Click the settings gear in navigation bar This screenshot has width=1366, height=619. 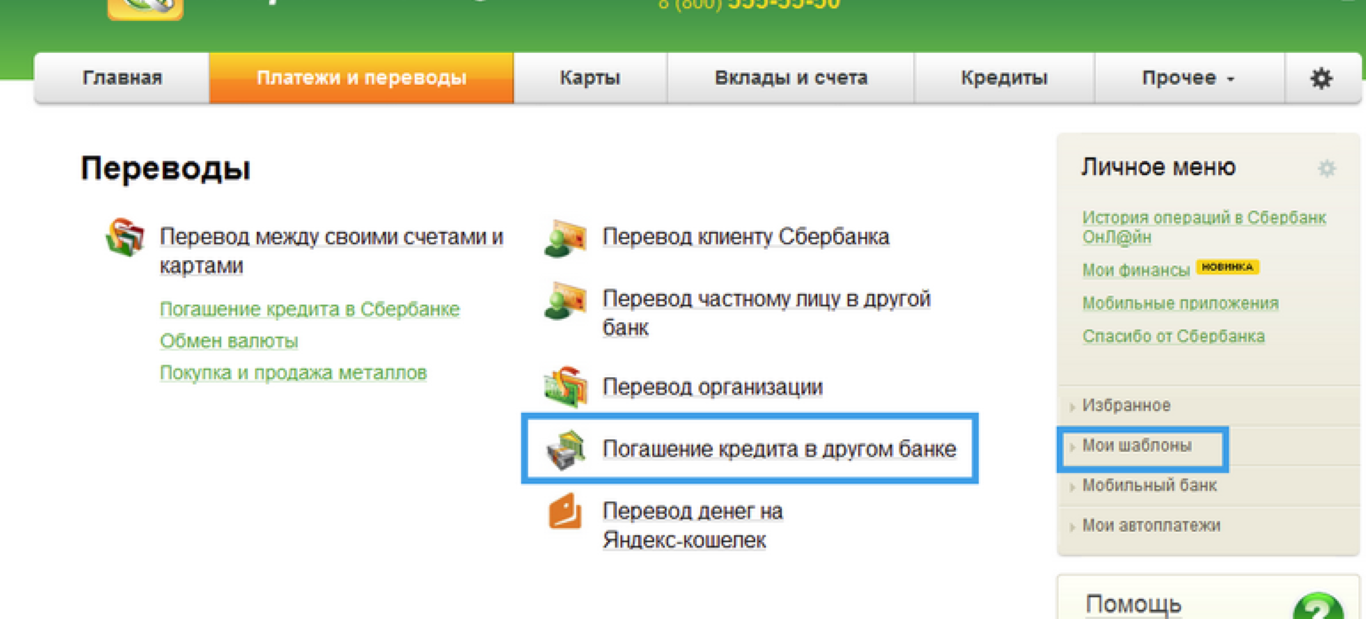(x=1321, y=78)
